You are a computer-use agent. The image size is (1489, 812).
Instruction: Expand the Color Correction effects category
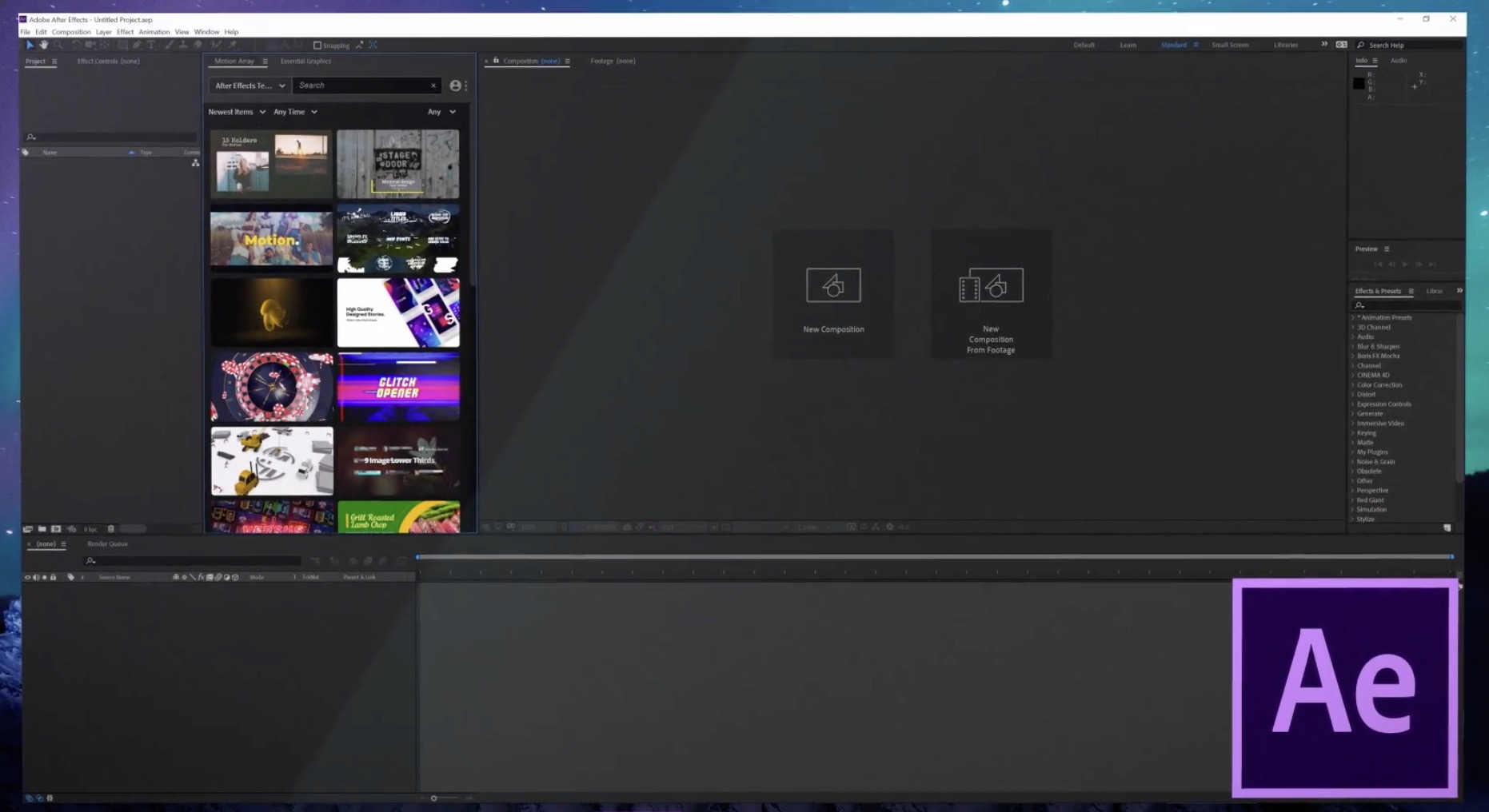pyautogui.click(x=1353, y=385)
